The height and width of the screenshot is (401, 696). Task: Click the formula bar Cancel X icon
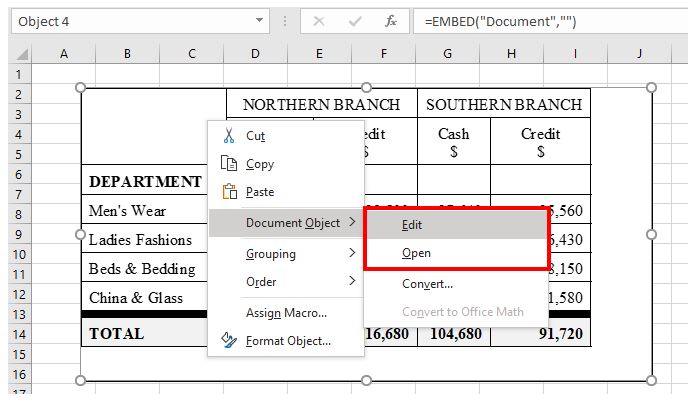click(x=319, y=21)
